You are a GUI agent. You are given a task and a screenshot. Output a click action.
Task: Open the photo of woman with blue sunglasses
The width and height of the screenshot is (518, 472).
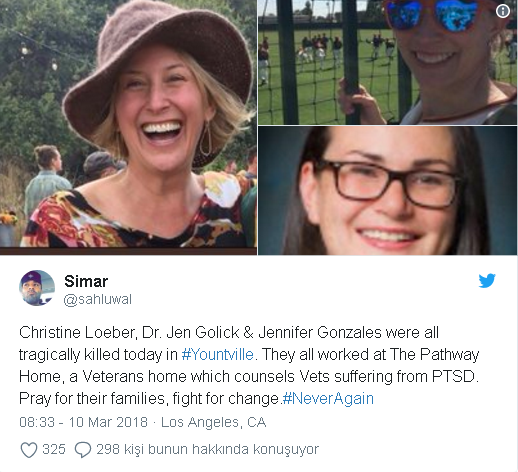388,62
